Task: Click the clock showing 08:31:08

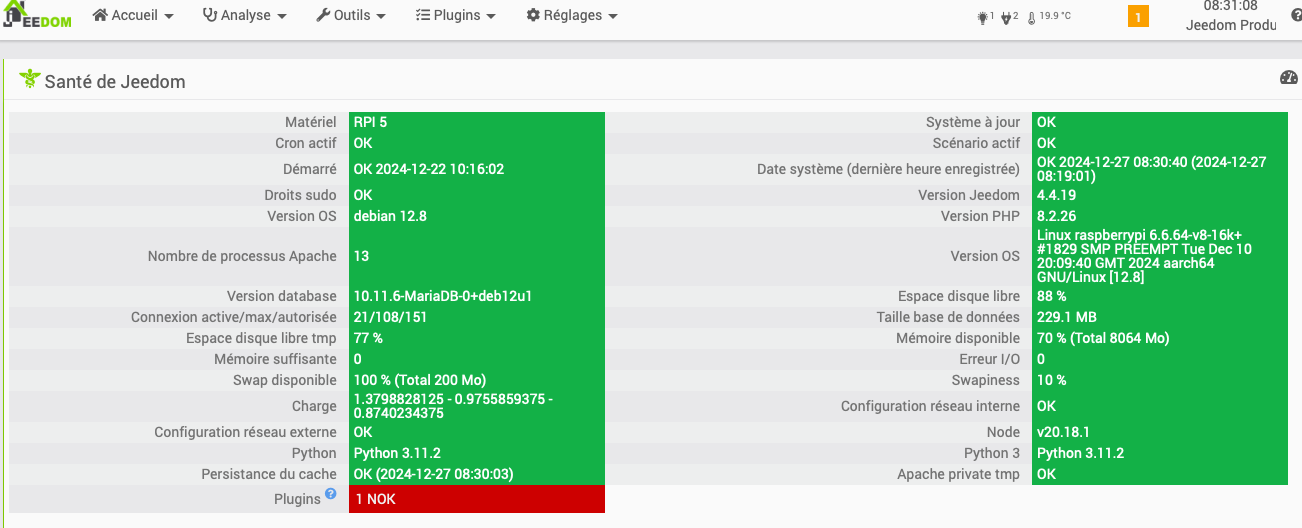Action: pos(1230,6)
